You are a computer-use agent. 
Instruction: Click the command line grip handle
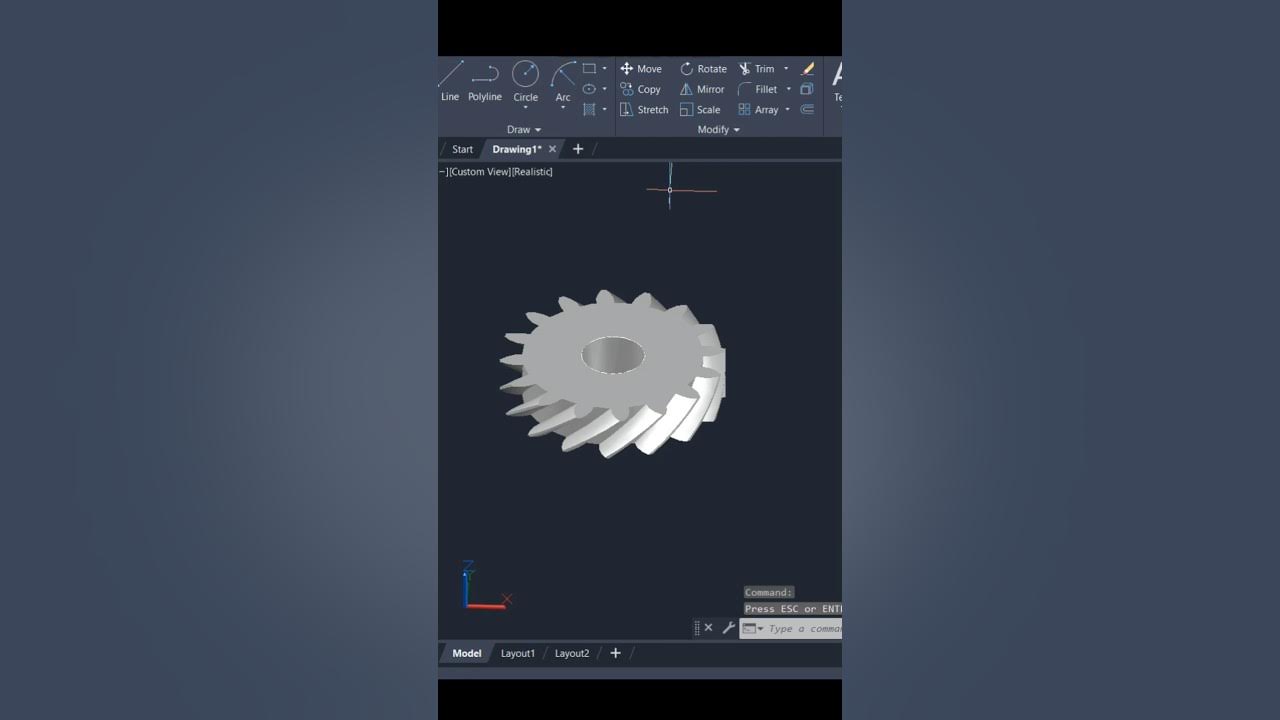(697, 628)
